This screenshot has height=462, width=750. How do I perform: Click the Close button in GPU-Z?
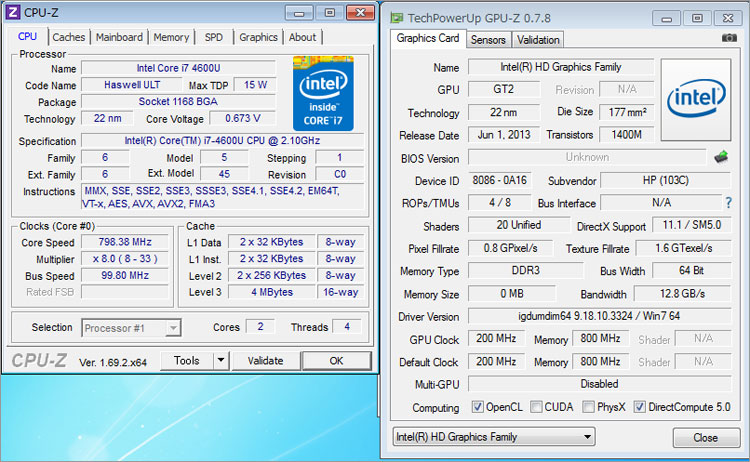pos(706,438)
